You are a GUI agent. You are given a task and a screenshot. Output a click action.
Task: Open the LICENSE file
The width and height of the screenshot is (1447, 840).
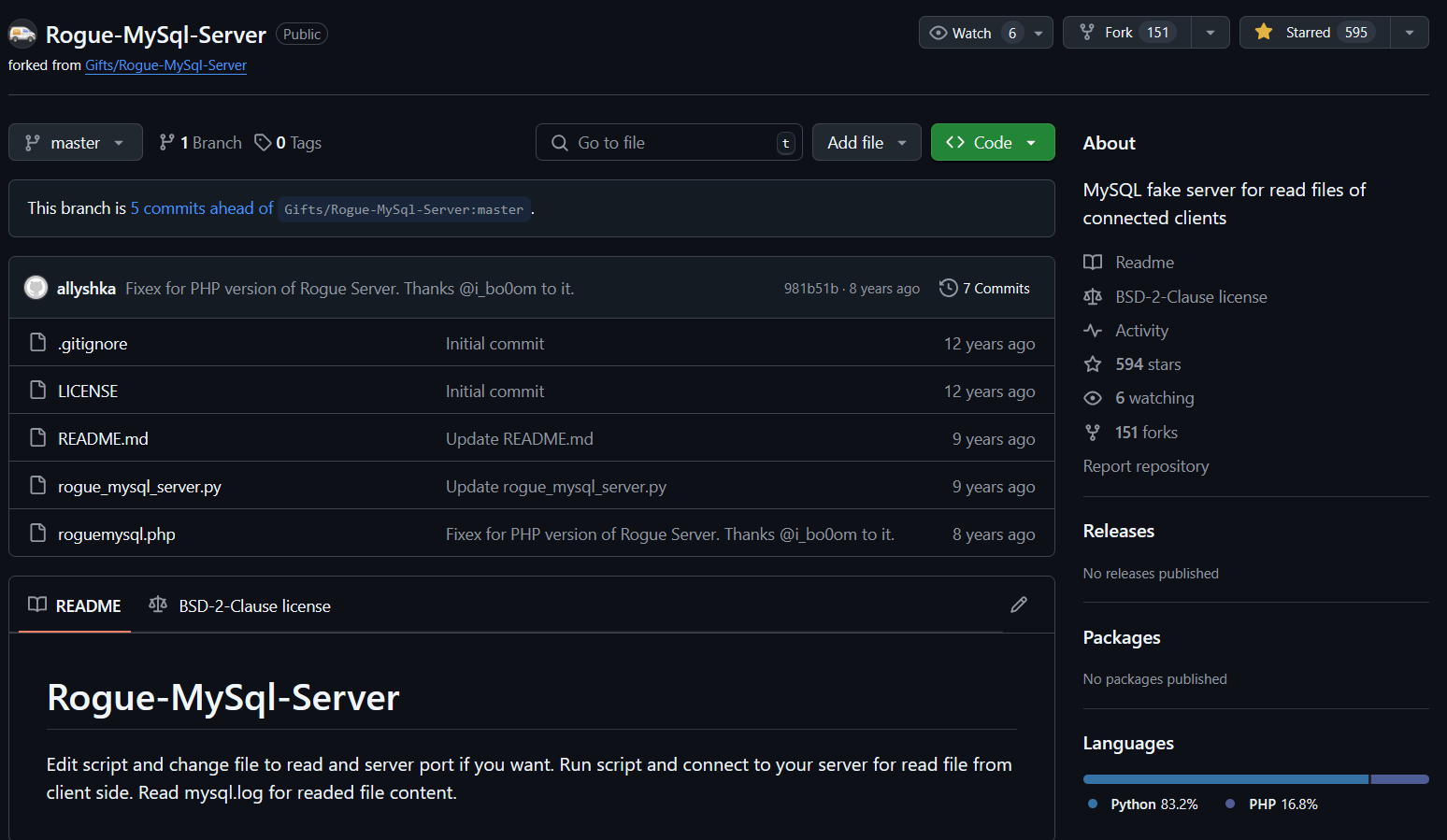[x=88, y=392]
